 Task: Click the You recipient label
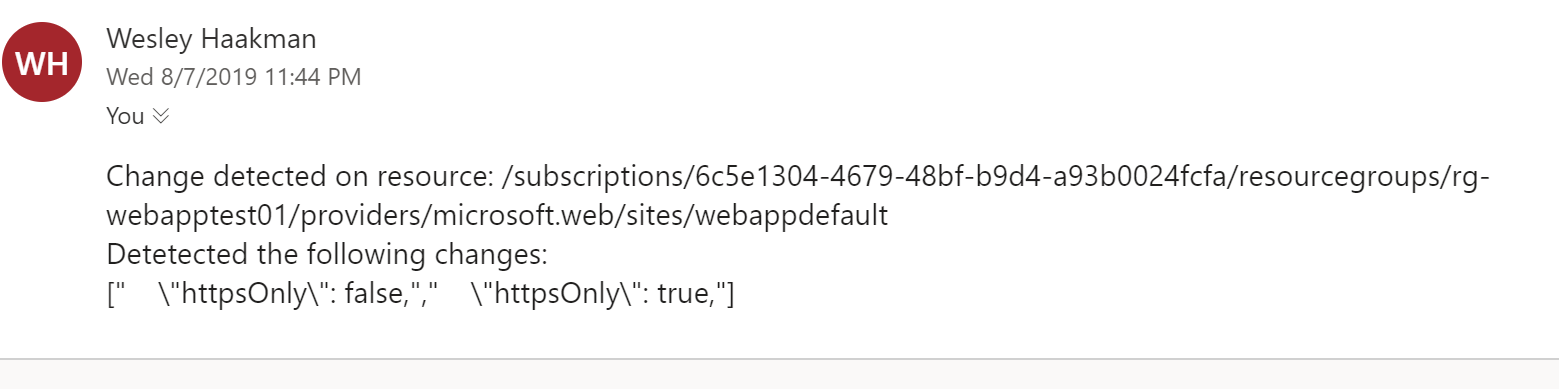125,116
